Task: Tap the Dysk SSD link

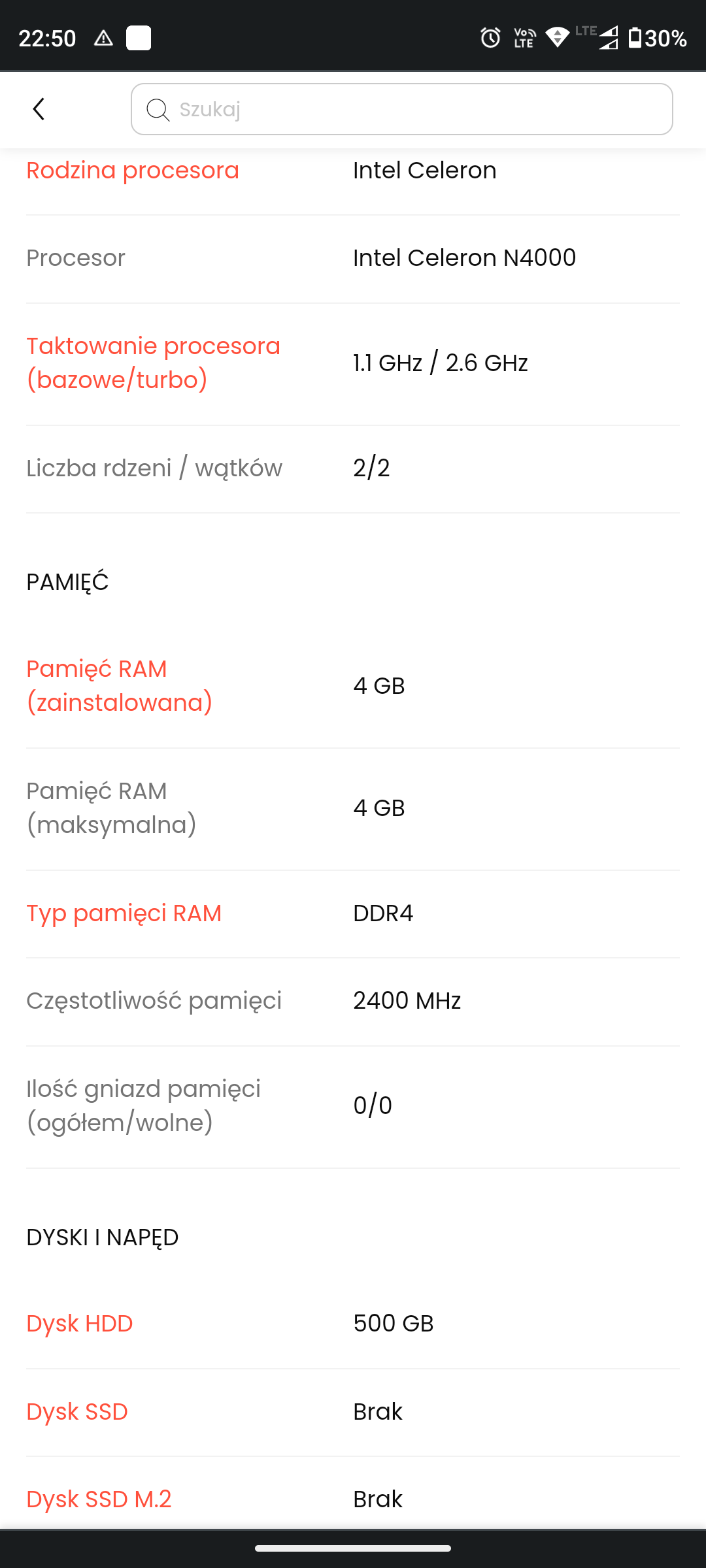Action: pyautogui.click(x=76, y=1411)
